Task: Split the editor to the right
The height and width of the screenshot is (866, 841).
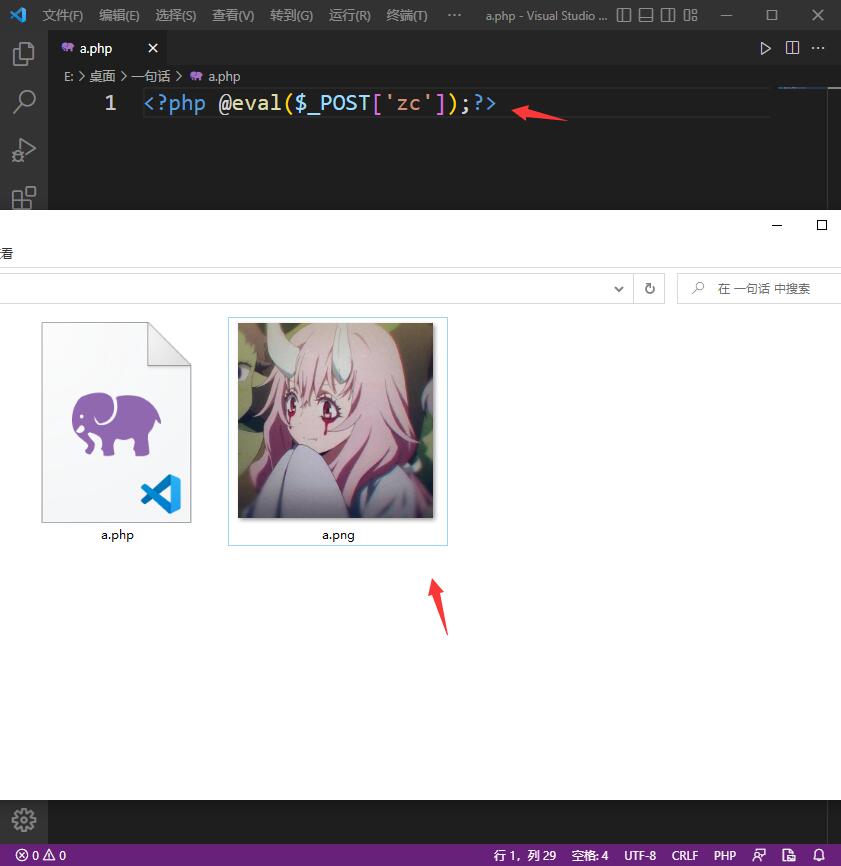Action: pyautogui.click(x=792, y=48)
